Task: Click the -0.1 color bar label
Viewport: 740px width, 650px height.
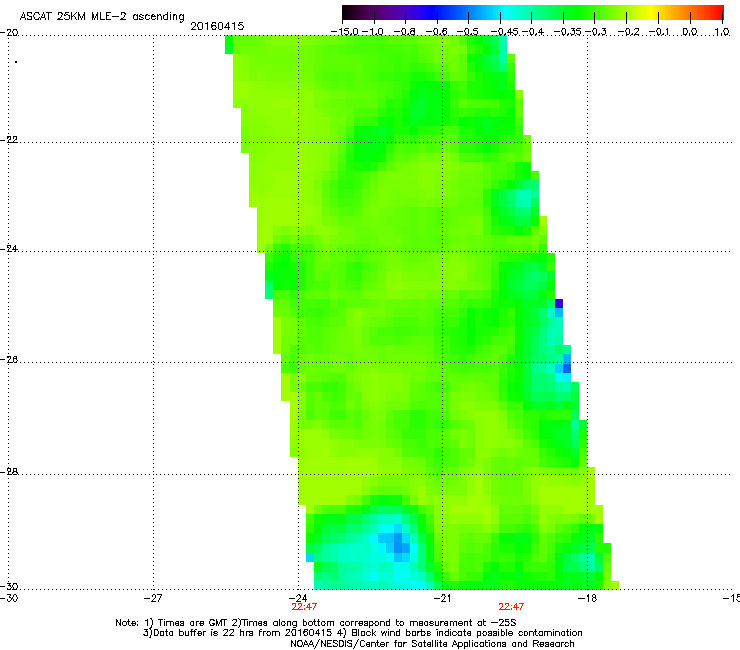Action: (x=660, y=32)
